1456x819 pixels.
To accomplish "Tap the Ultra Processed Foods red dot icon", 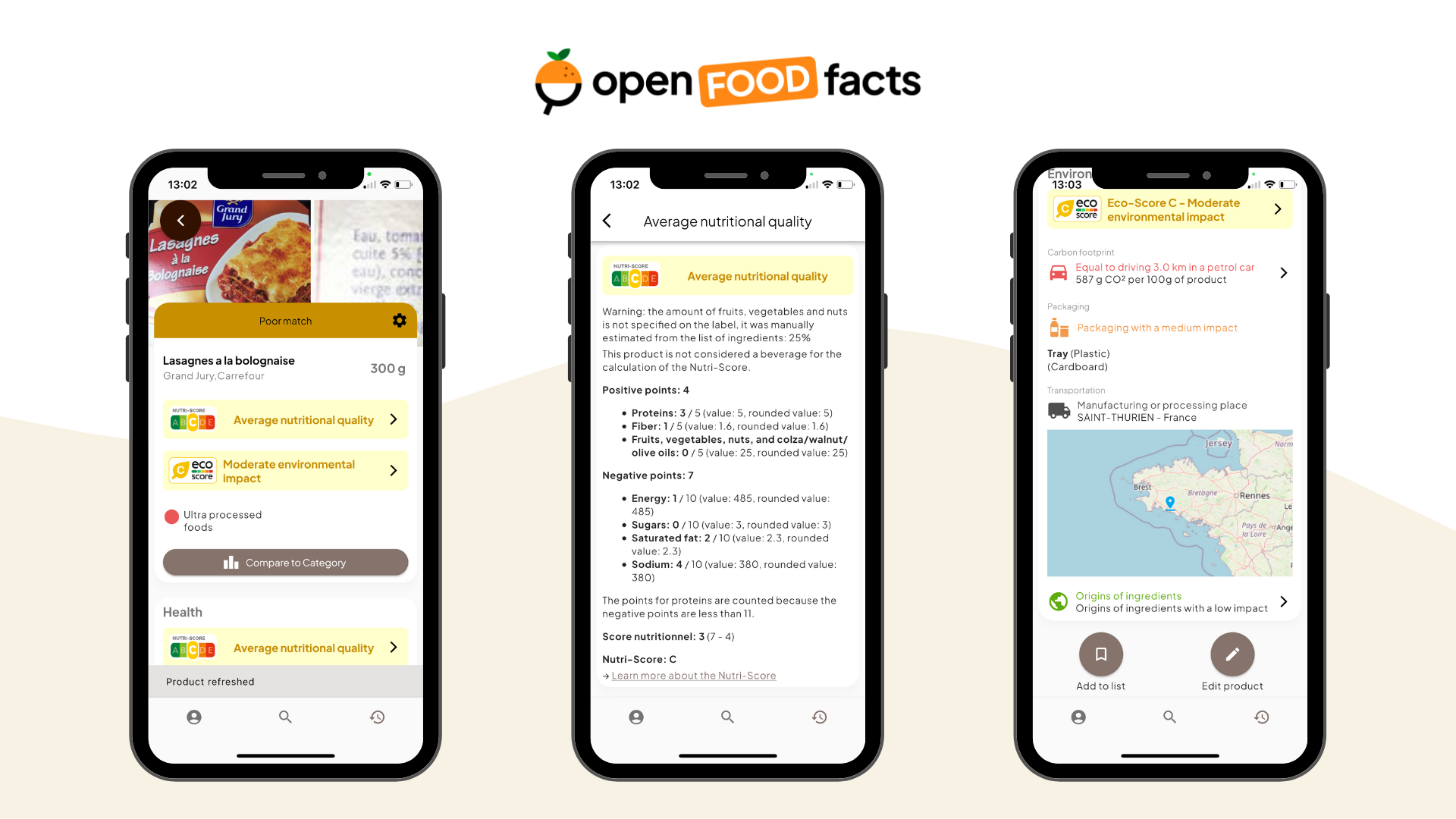I will tap(170, 513).
